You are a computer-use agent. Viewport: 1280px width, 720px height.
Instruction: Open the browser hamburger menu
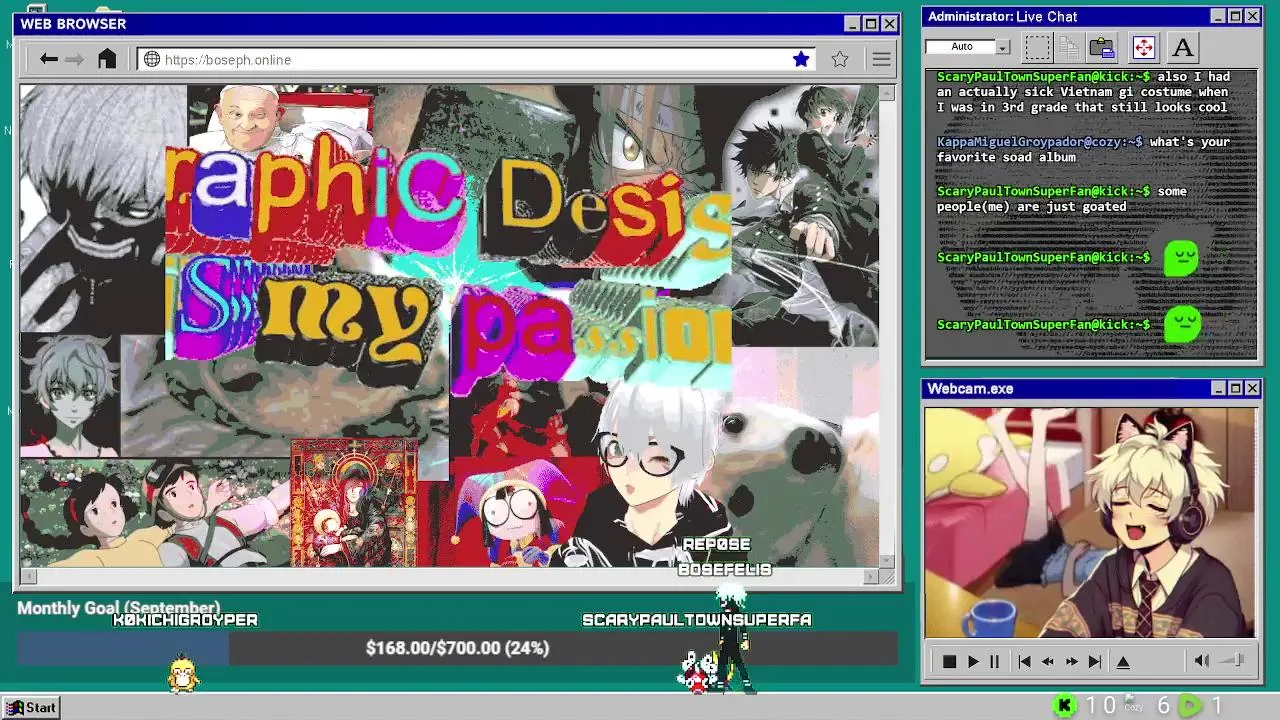point(881,60)
